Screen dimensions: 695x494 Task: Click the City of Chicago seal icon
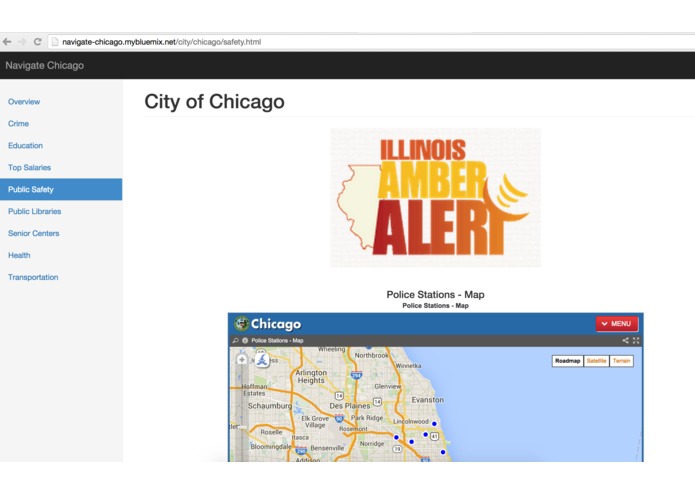242,324
